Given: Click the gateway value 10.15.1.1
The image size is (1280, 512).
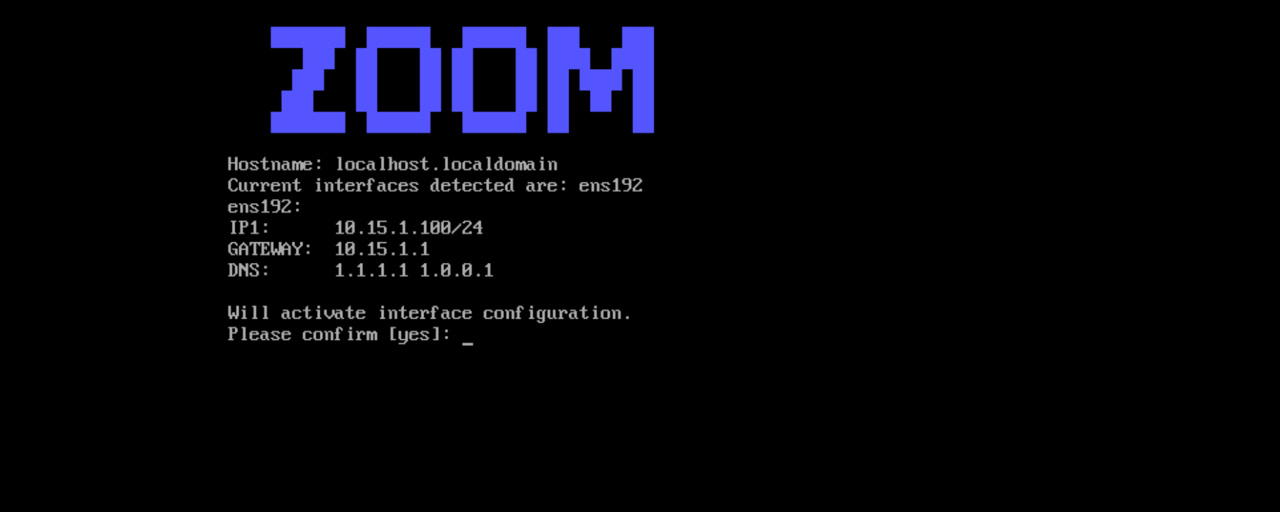Looking at the screenshot, I should [x=382, y=249].
